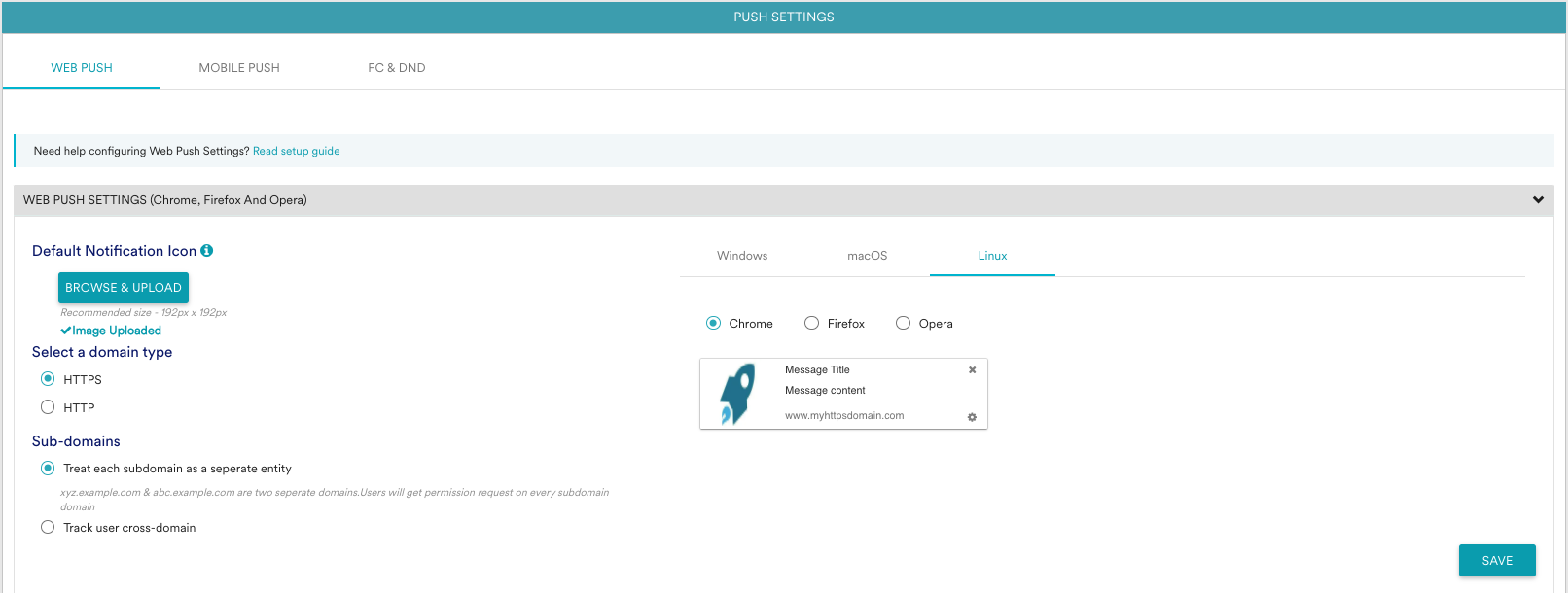This screenshot has height=593, width=1568.
Task: Click the Select a domain type heading
Action: pyautogui.click(x=102, y=352)
